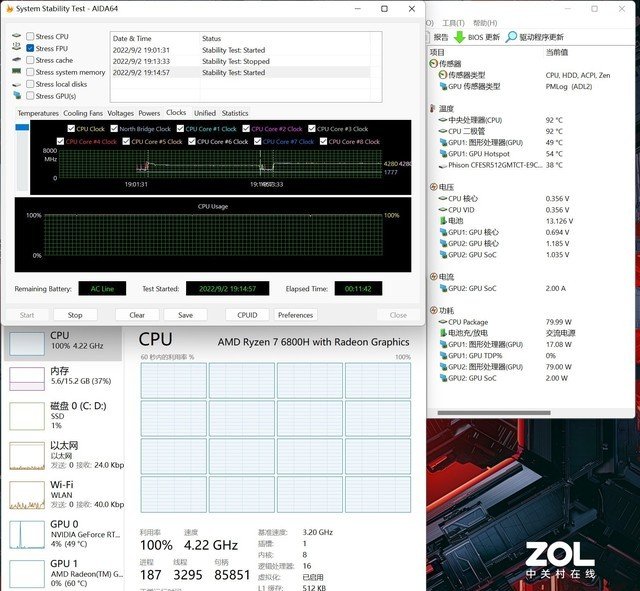Enable the Stress CPU checkbox
The image size is (640, 591).
(30, 36)
